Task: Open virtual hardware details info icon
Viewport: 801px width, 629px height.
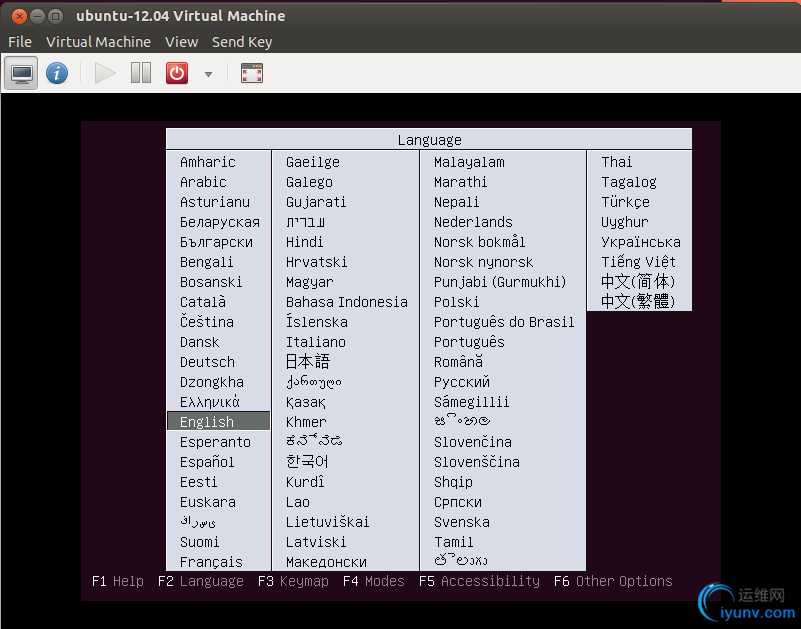Action: tap(57, 73)
